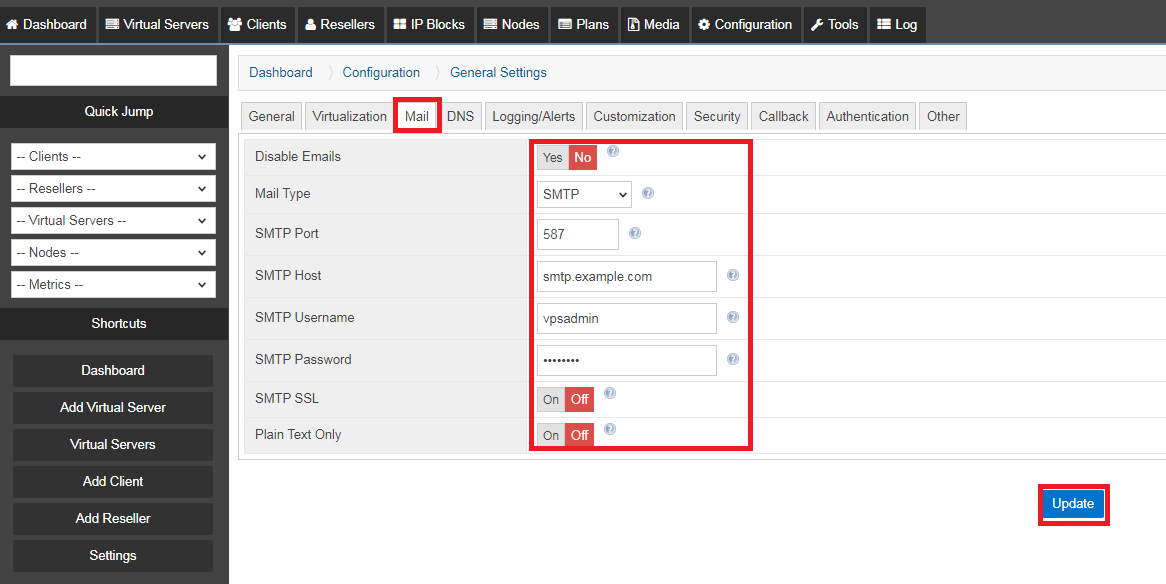Screen dimensions: 1166x584
Task: Click the help icon next to SMTP SSL
Action: click(610, 394)
